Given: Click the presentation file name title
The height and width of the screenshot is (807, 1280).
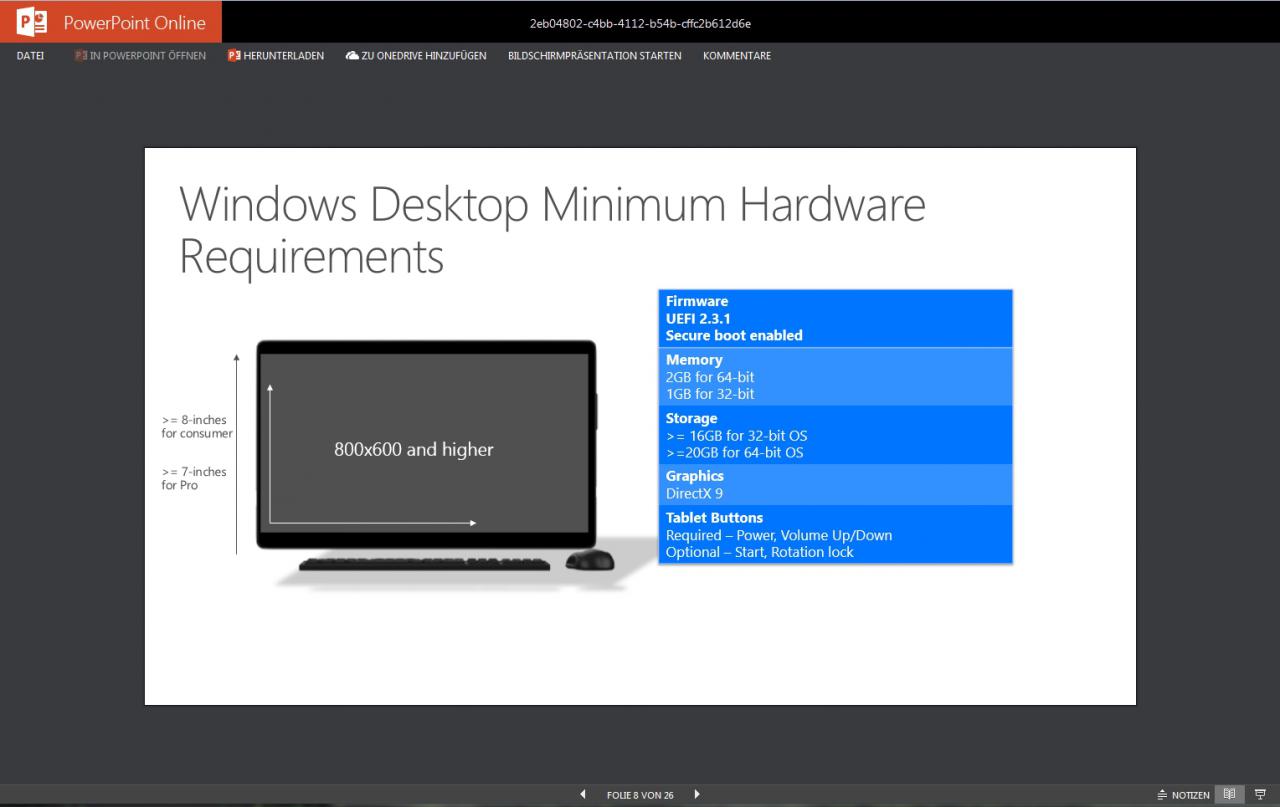Looking at the screenshot, I should point(640,23).
